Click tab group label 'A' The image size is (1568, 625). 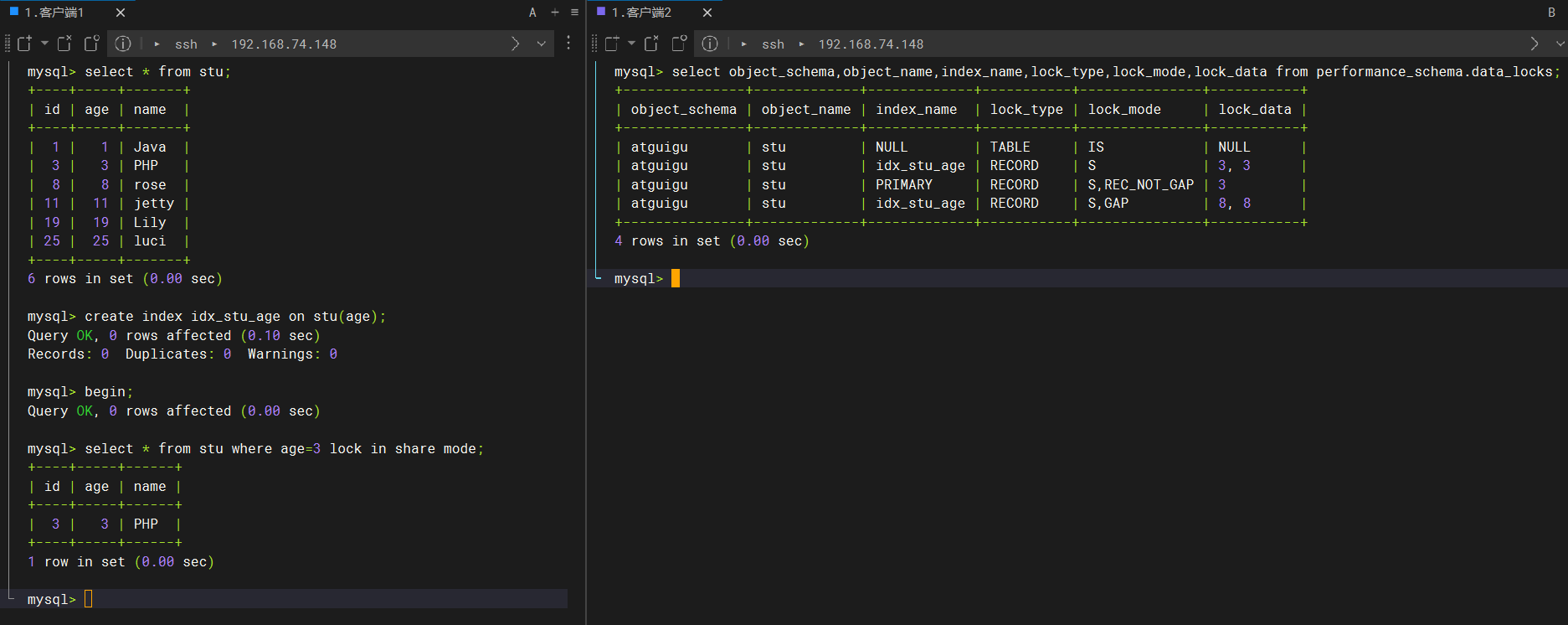[532, 13]
